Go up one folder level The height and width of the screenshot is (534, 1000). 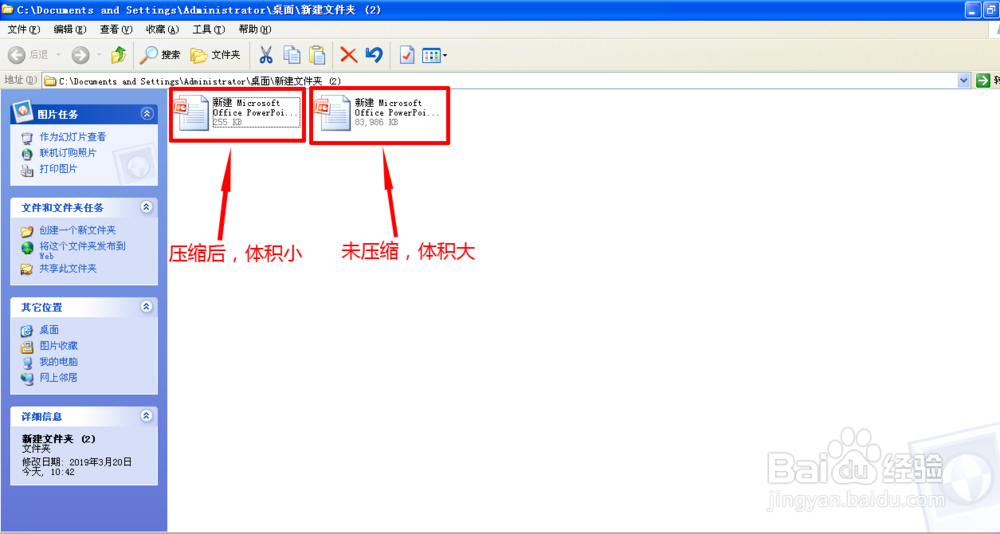click(118, 55)
